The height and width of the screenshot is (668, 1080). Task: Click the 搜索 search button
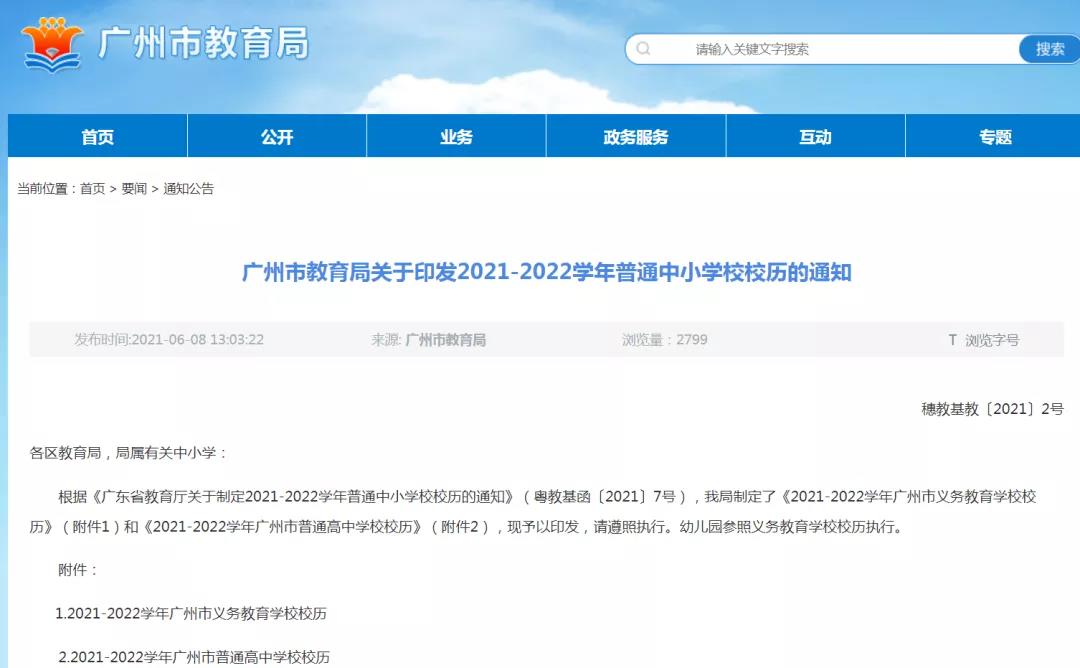point(1049,49)
